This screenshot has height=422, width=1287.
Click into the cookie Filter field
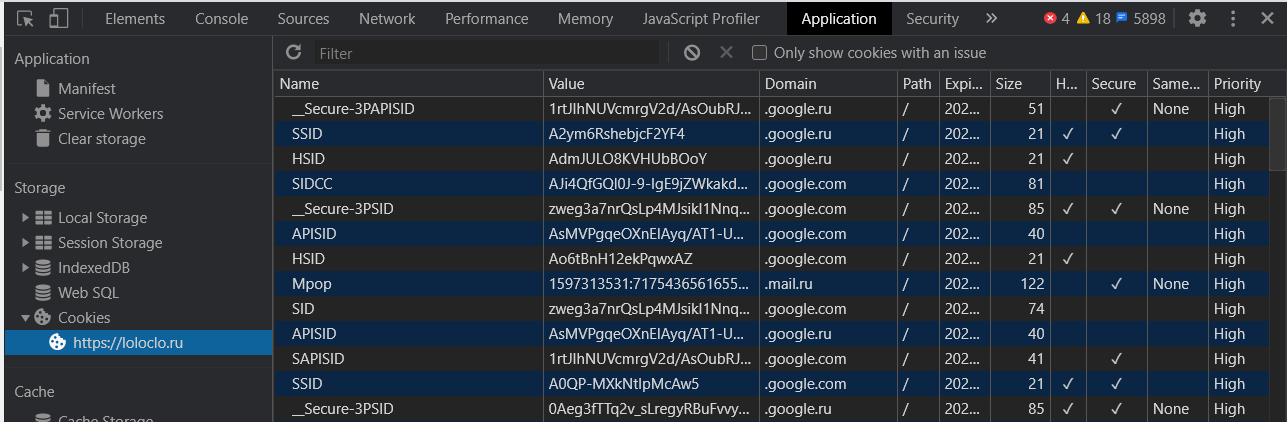coord(488,53)
